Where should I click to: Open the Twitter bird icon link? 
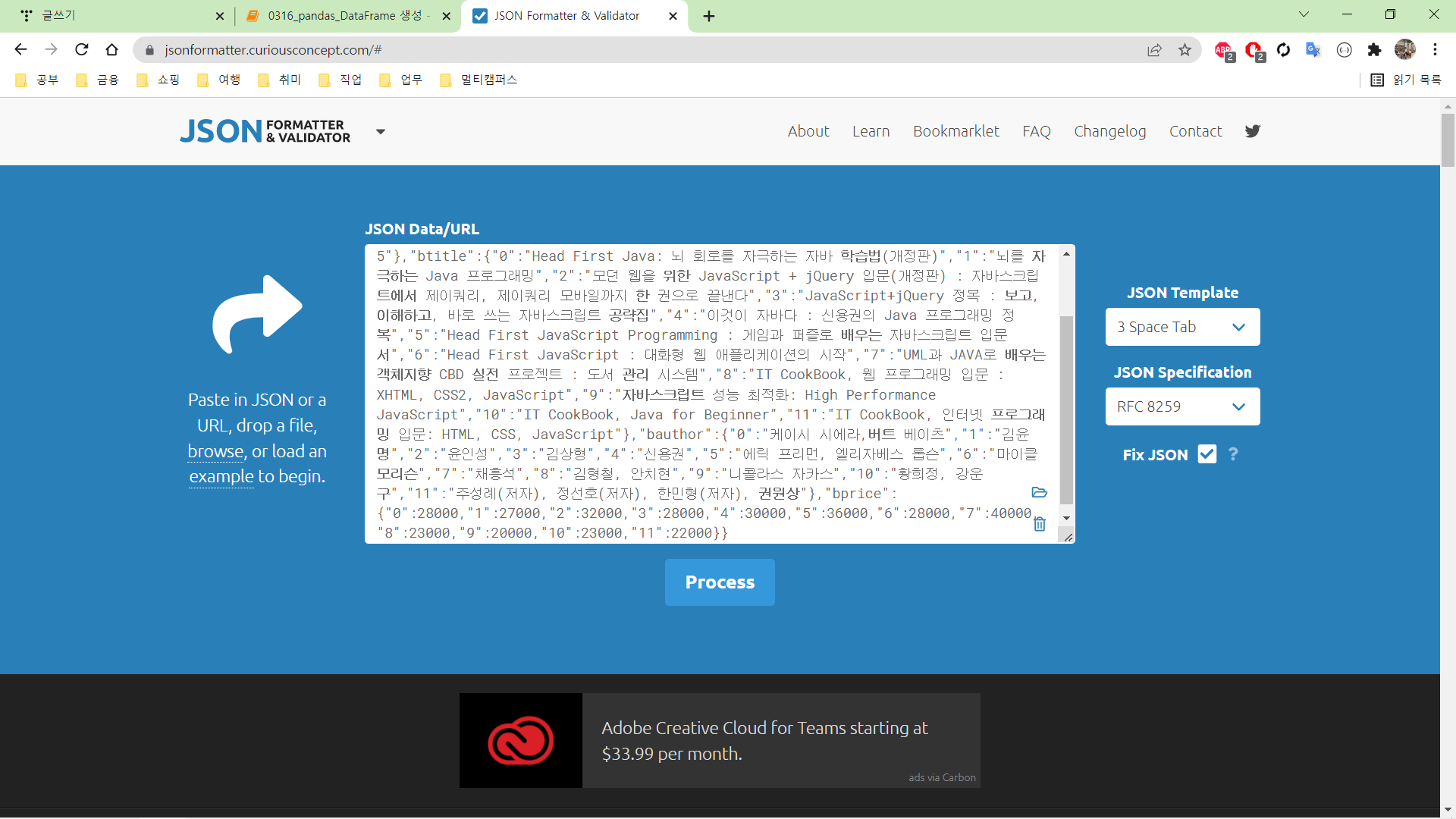tap(1252, 131)
